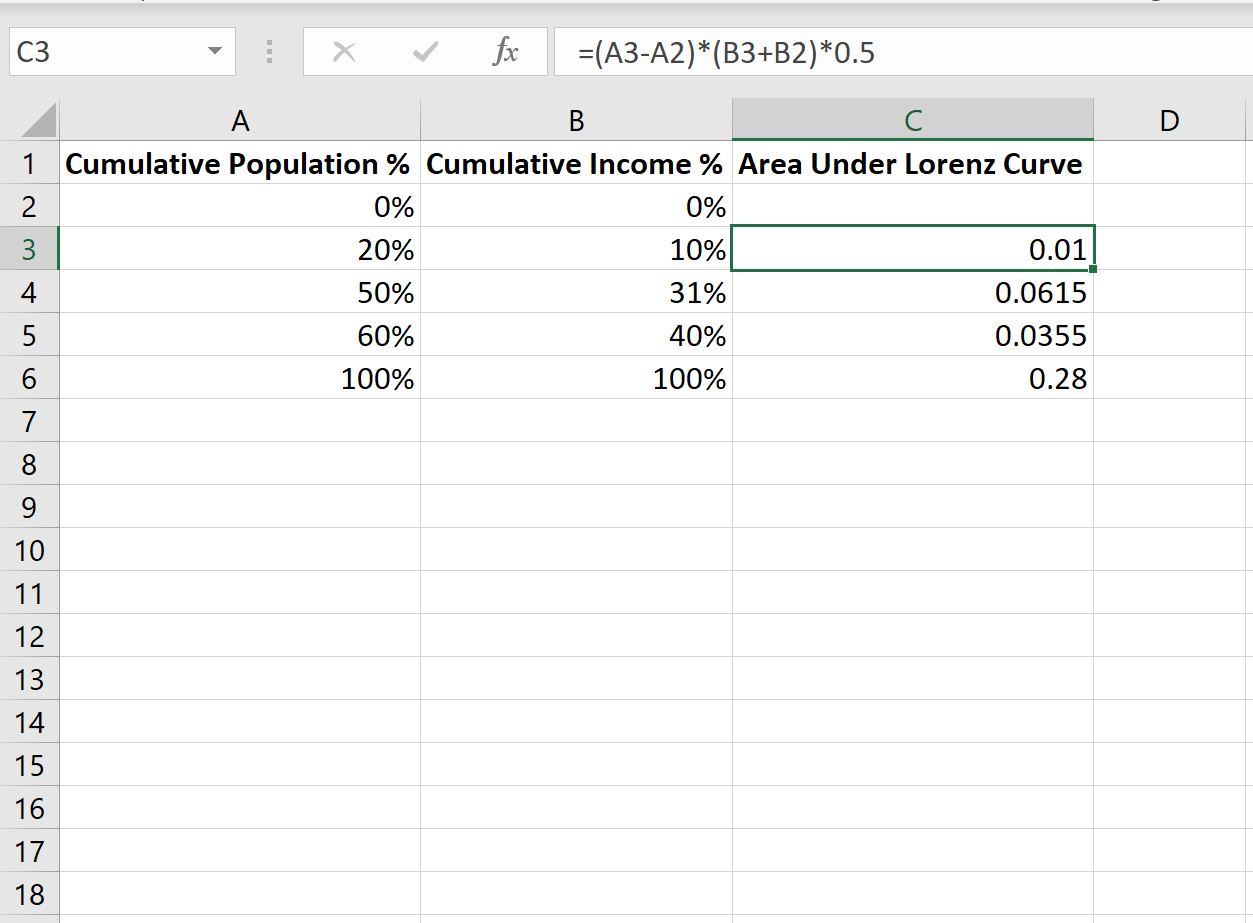The height and width of the screenshot is (923, 1253).
Task: Open the Name Box dropdown arrow
Action: pos(214,51)
